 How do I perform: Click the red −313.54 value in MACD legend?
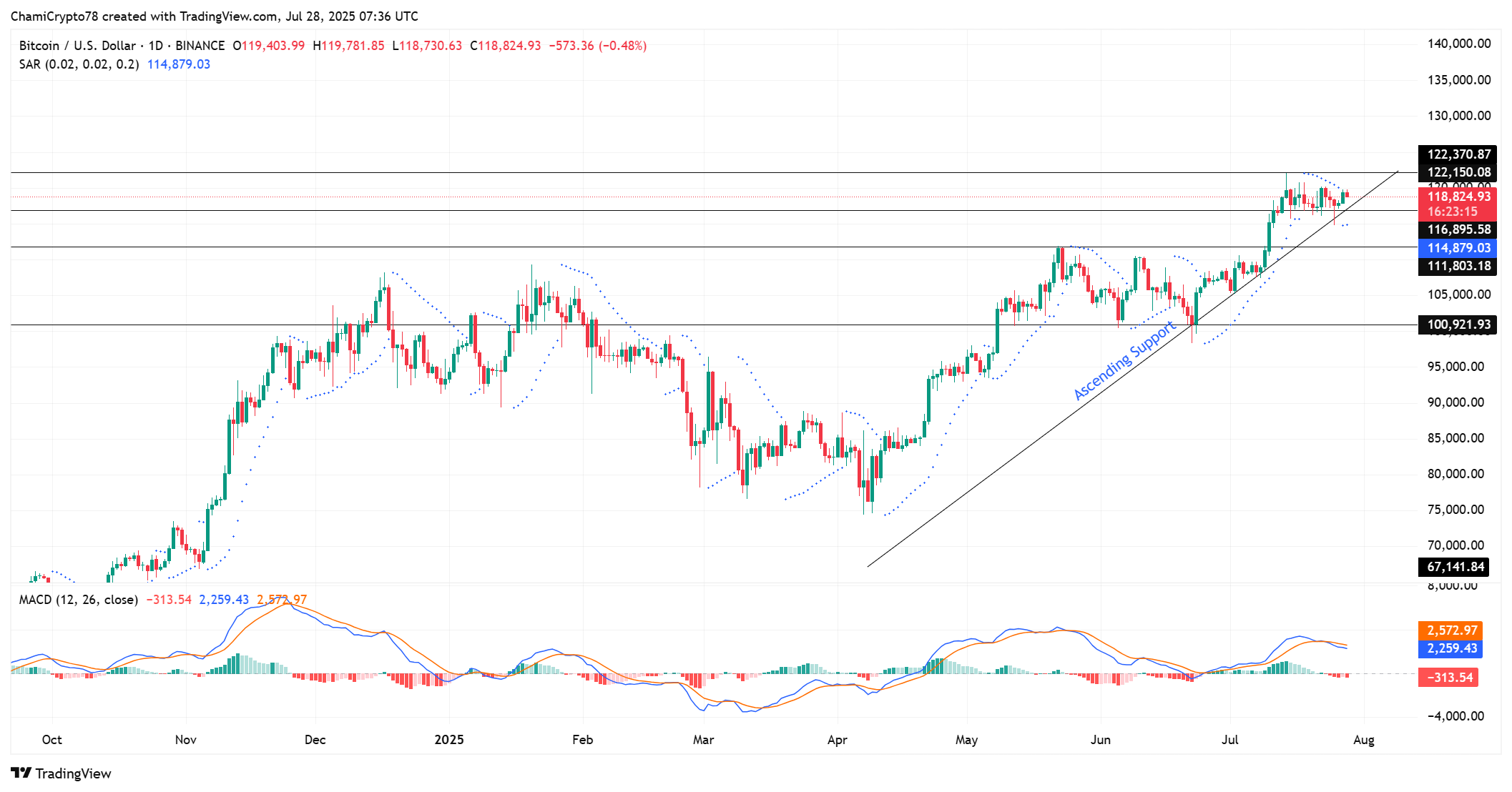point(169,600)
